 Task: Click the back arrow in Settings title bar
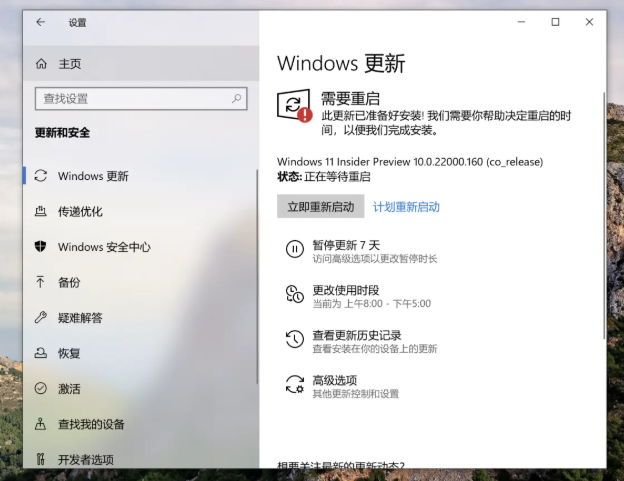point(41,22)
